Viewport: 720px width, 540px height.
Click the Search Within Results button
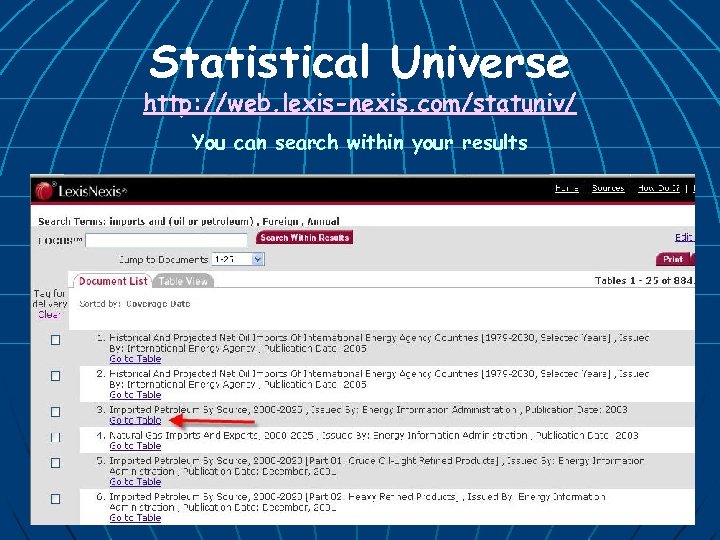click(304, 237)
